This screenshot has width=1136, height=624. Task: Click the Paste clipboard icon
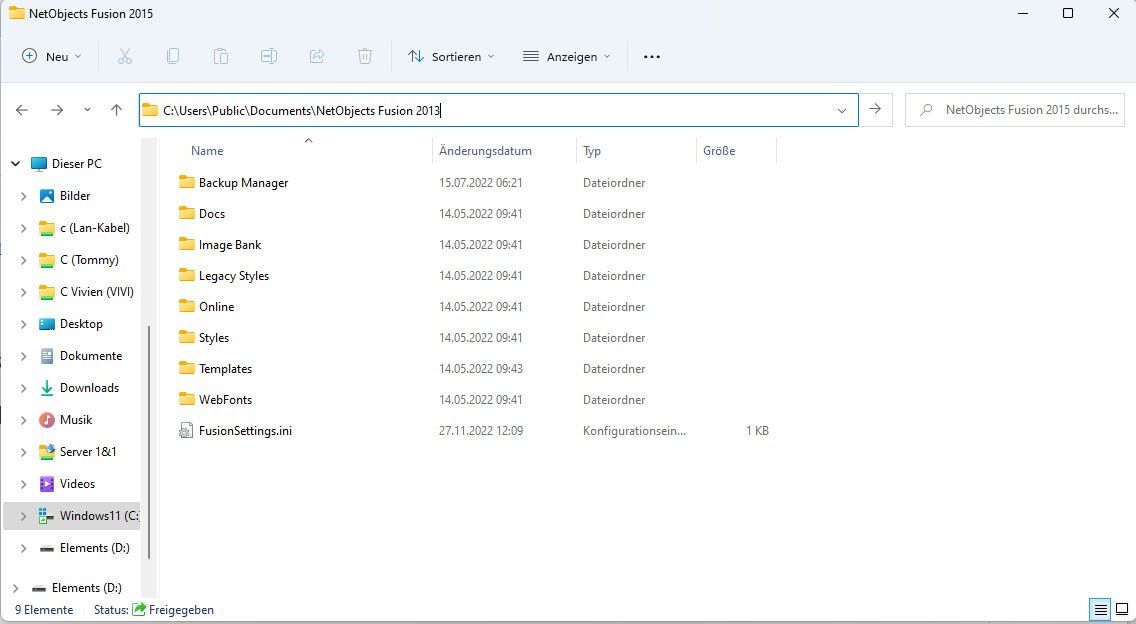[x=221, y=57]
